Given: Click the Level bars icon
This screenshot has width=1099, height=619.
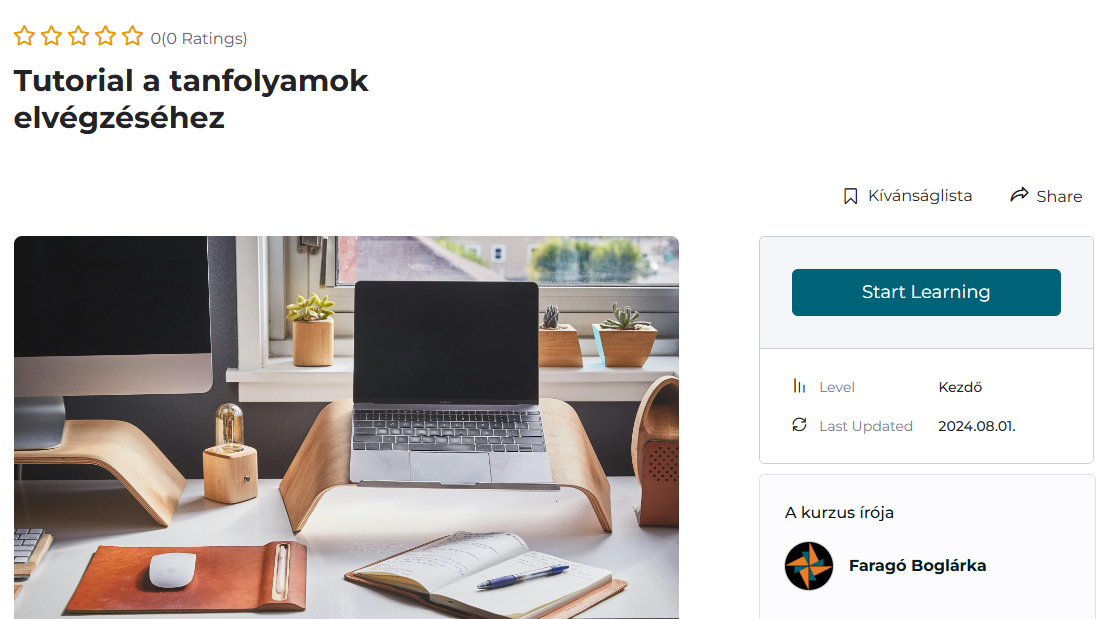Looking at the screenshot, I should (799, 386).
